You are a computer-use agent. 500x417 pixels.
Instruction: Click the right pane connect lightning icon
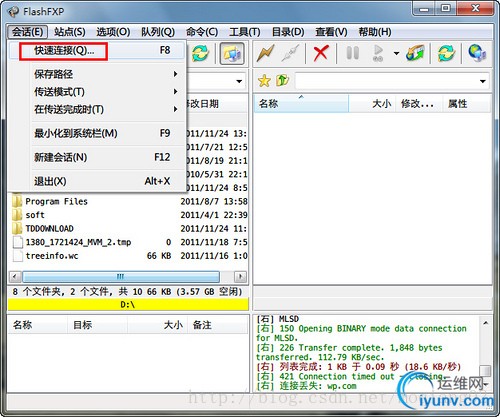click(265, 53)
